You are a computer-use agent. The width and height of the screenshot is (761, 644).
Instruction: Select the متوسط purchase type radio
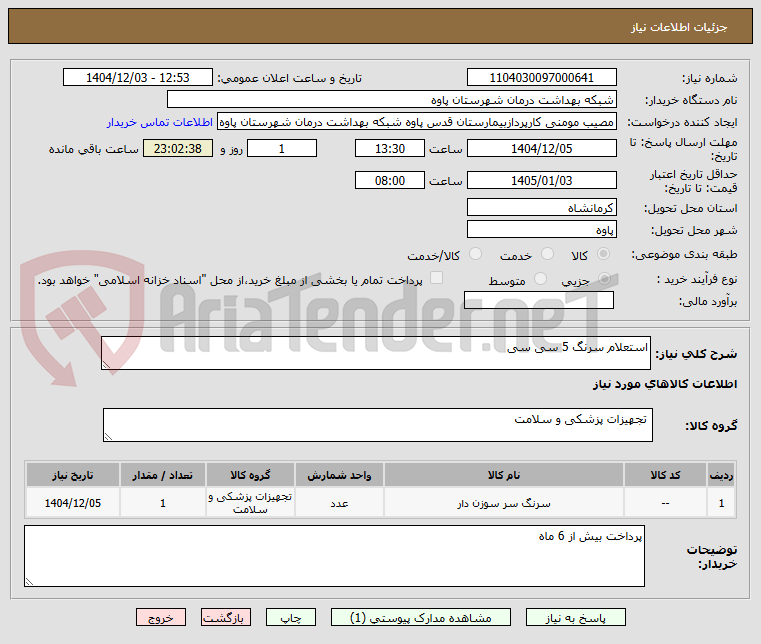pyautogui.click(x=540, y=279)
